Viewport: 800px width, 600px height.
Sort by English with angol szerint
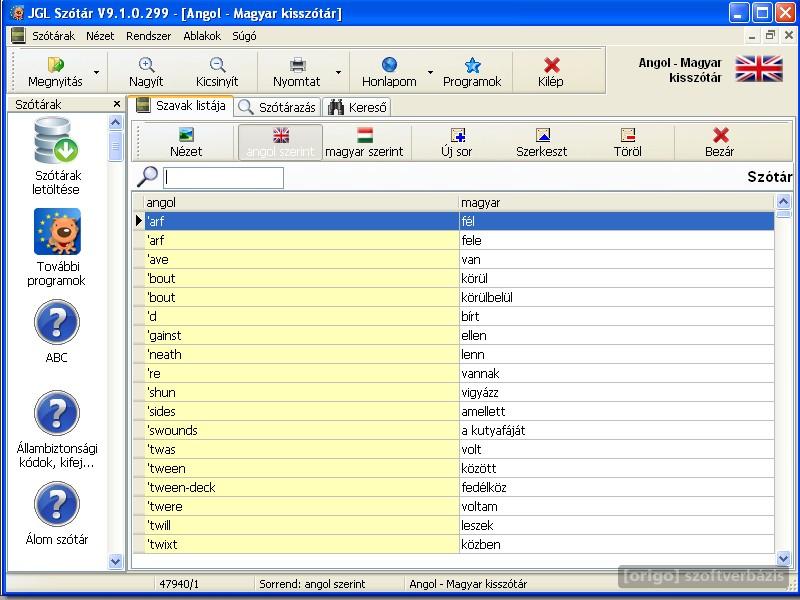280,142
